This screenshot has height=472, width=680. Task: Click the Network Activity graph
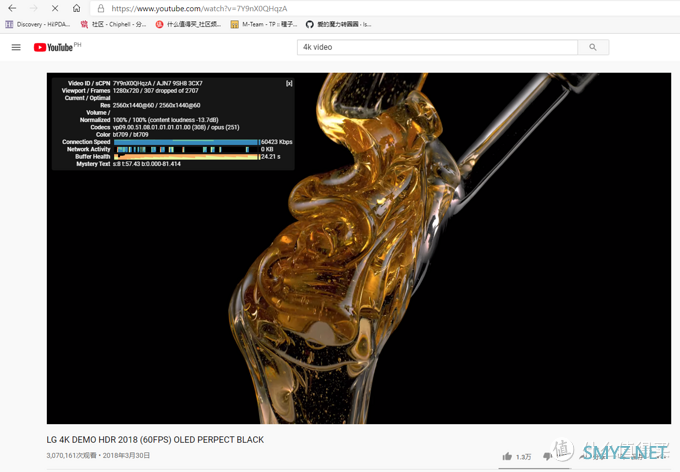(186, 150)
